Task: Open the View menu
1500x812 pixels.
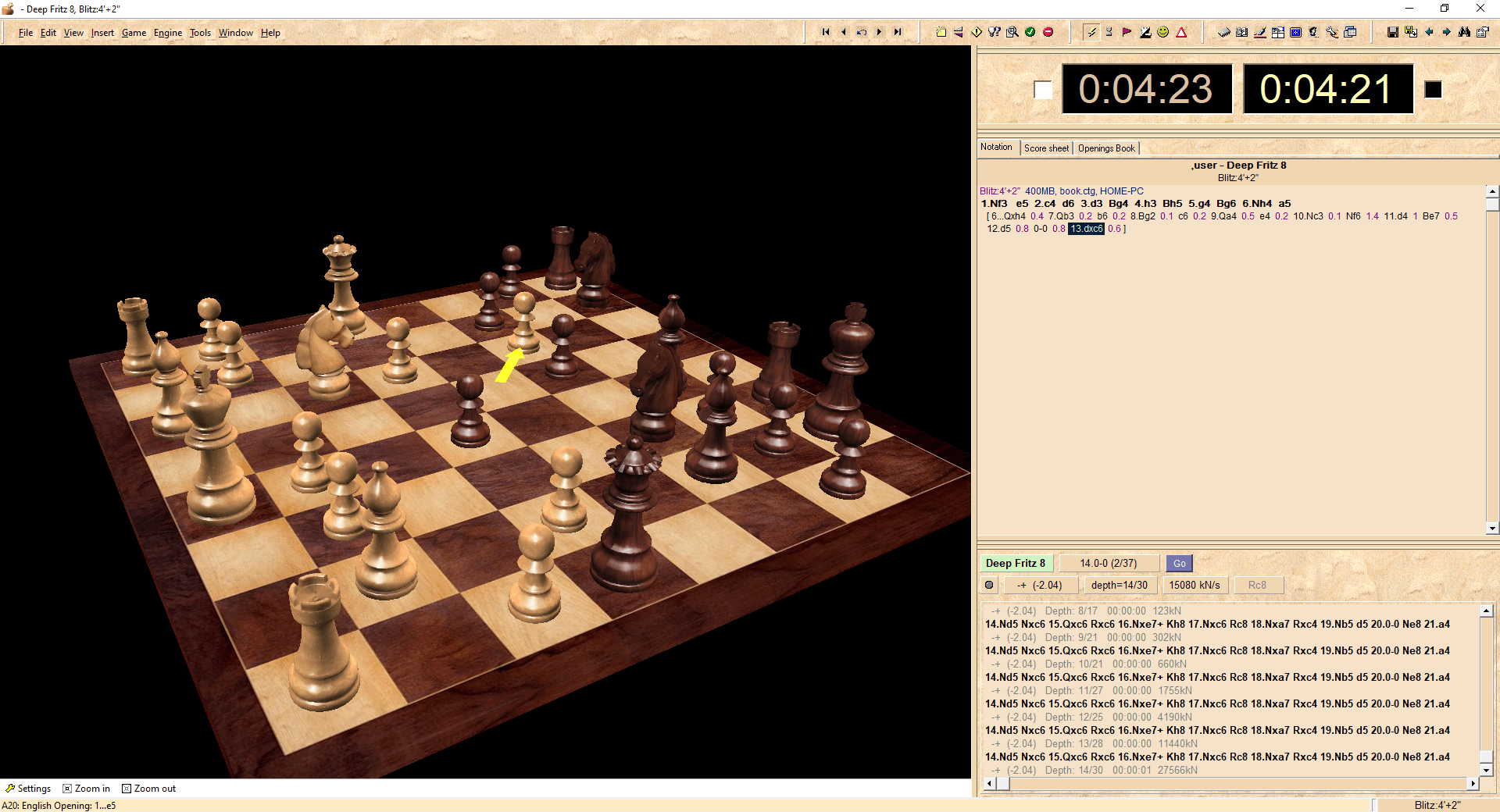Action: (73, 33)
